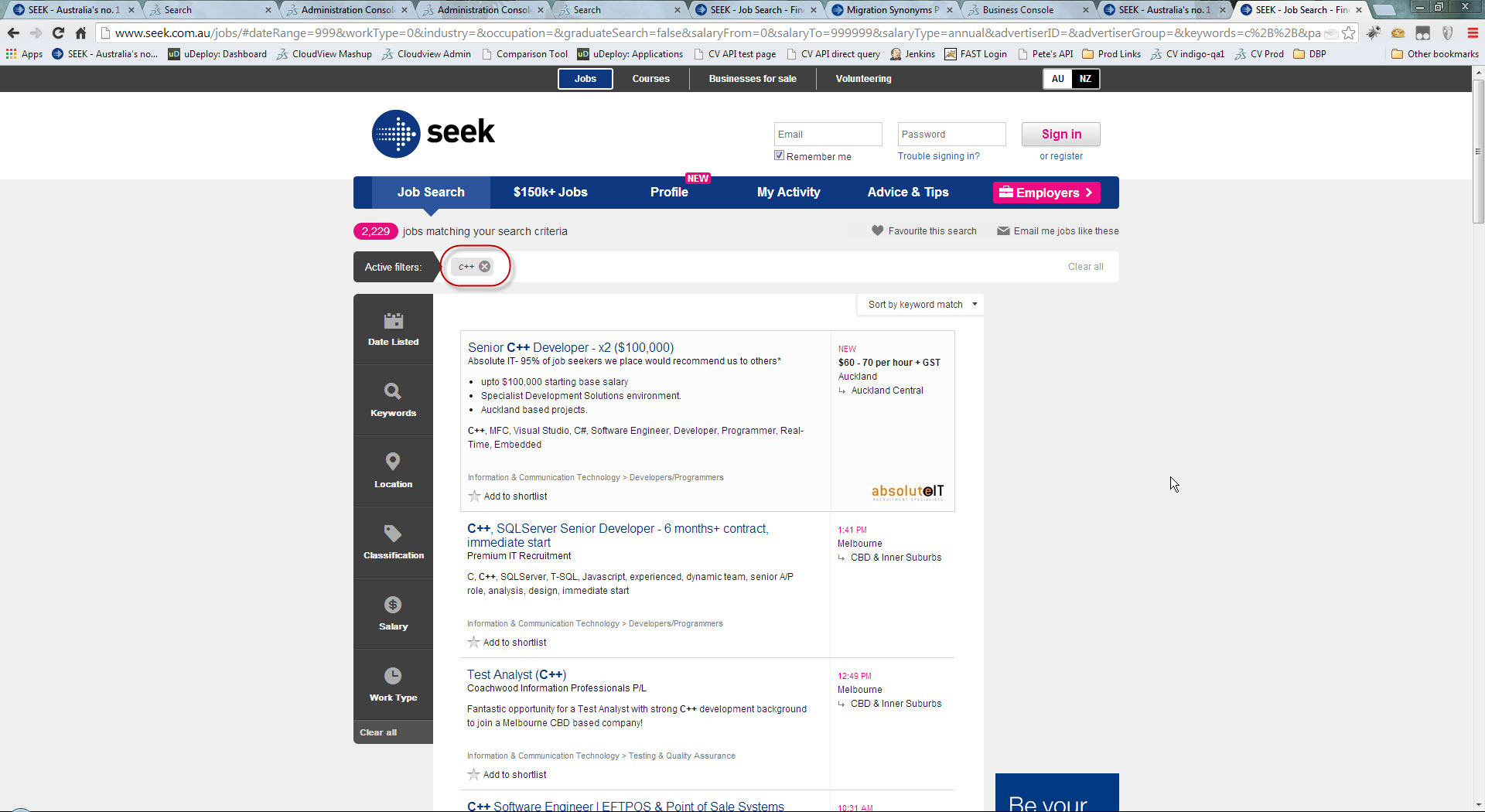Open the C++ Software Engineer EFTPOS job
Screen dimensions: 1485x812
(626, 806)
